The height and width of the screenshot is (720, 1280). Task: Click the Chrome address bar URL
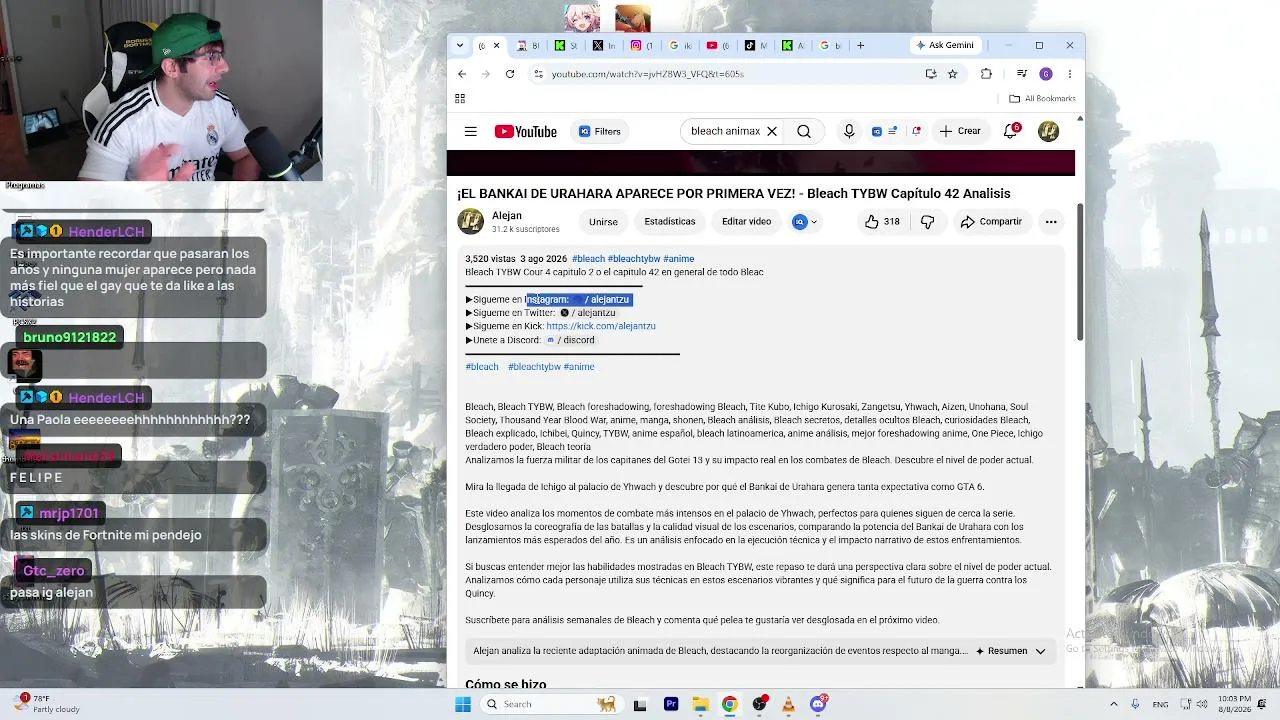point(648,74)
